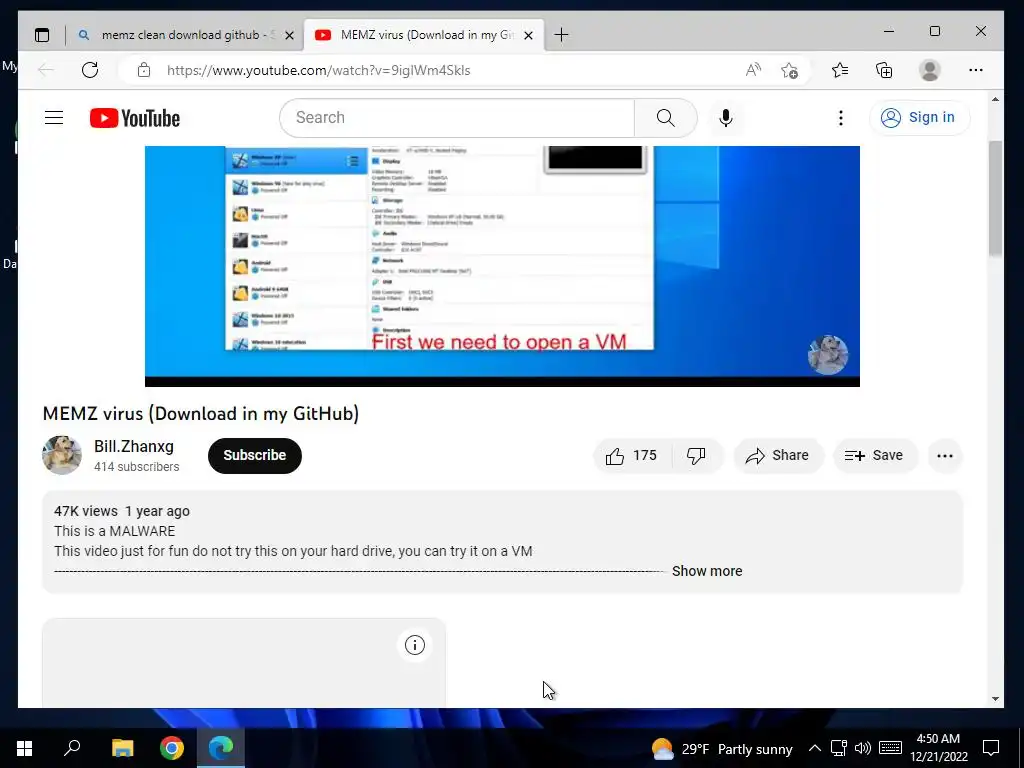Open Edge tab actions menu icon
The width and height of the screenshot is (1024, 768).
pos(42,35)
